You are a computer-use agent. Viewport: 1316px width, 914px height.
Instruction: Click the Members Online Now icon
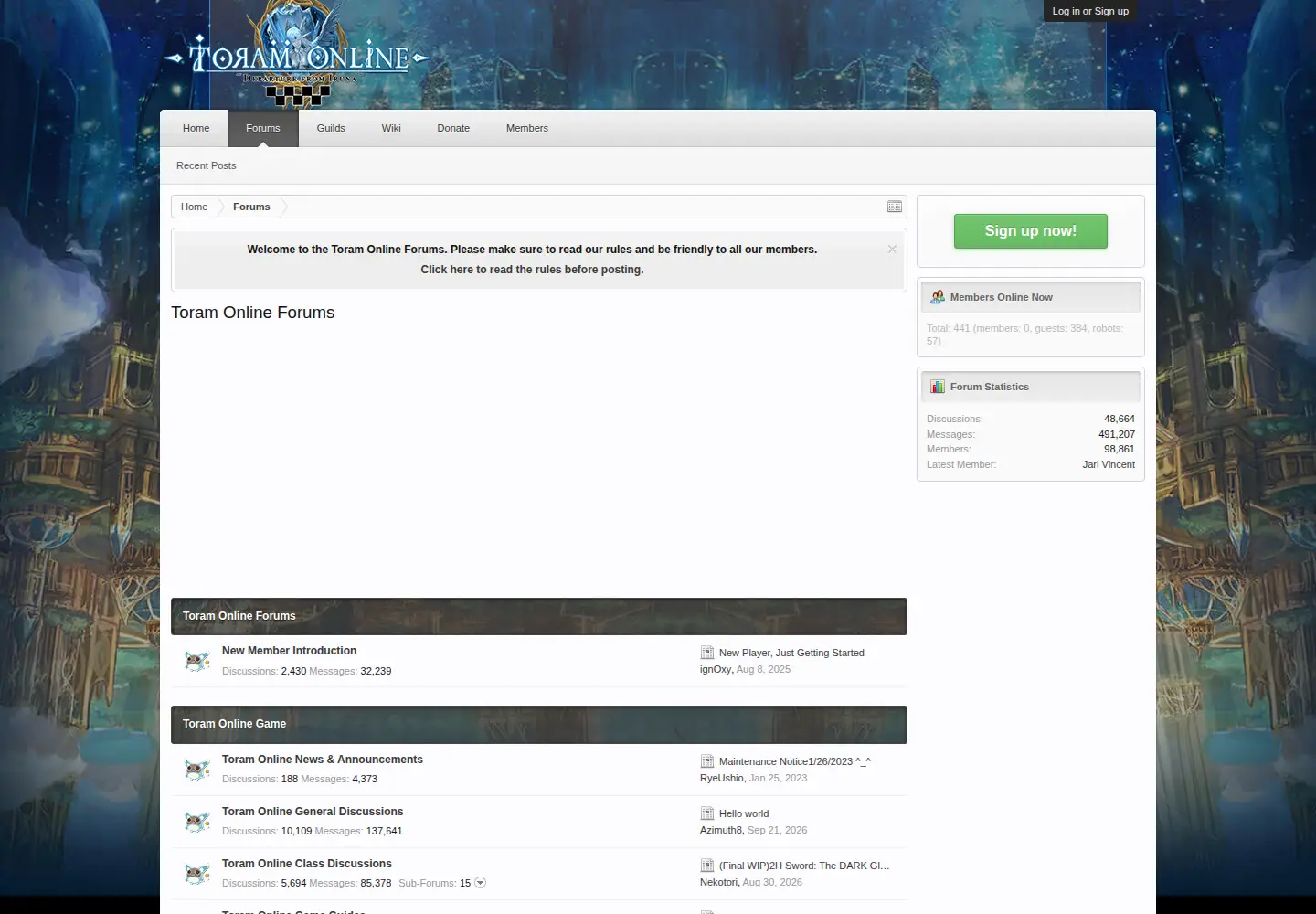938,297
